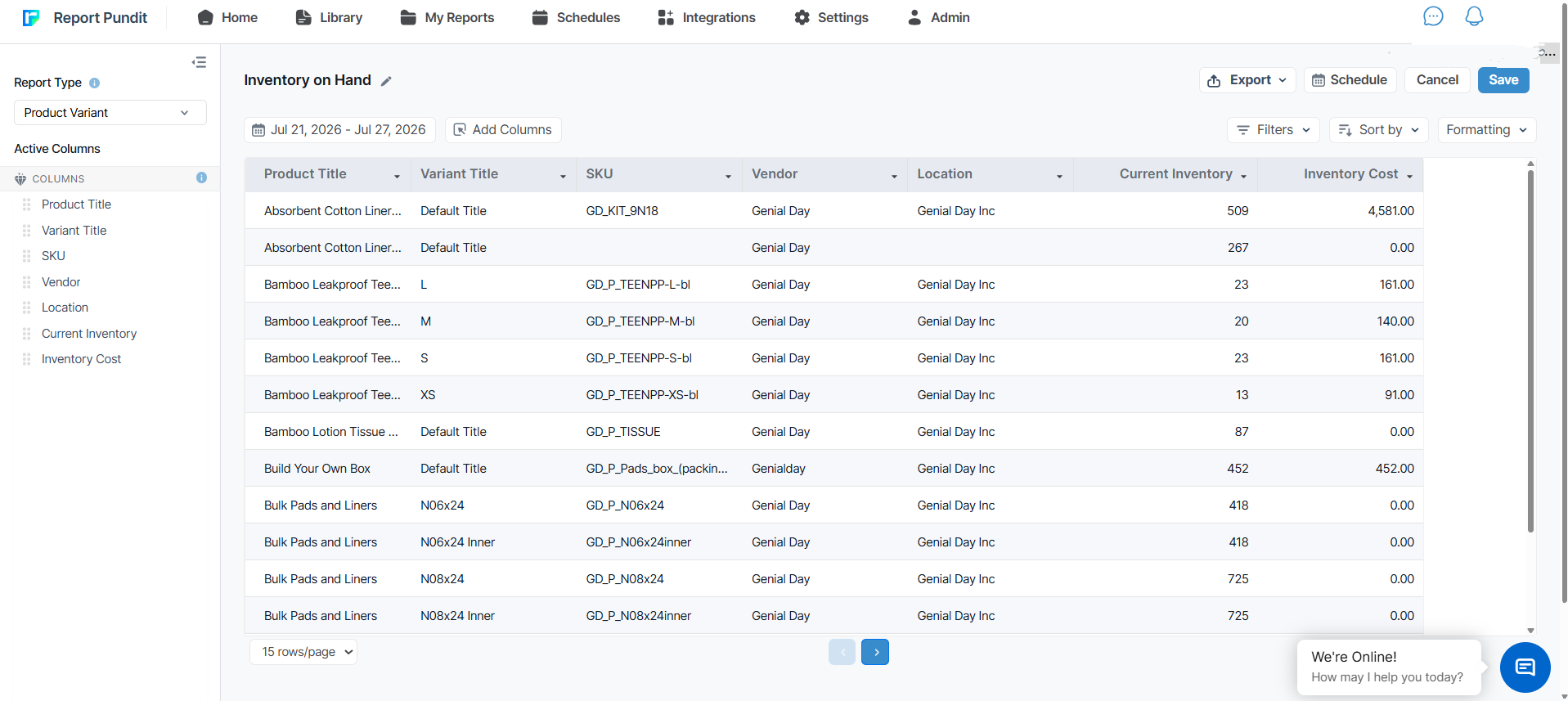Select Current Inventory in Active Columns list
The image size is (1568, 701).
(89, 334)
